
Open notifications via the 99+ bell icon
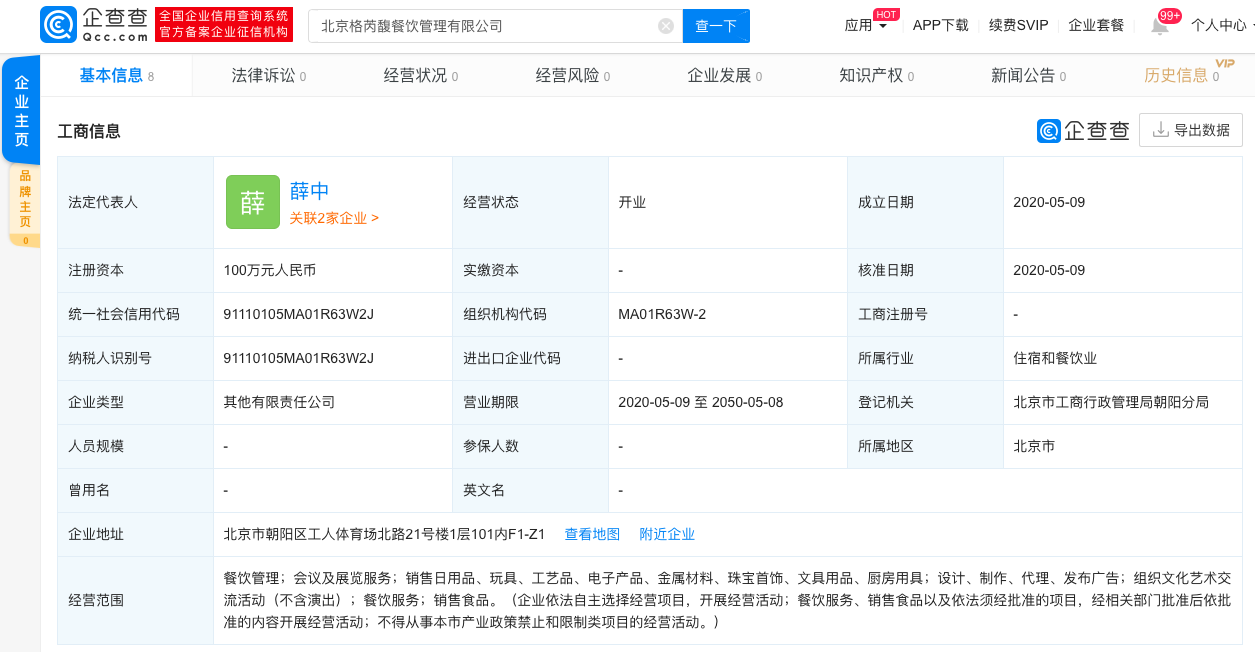coord(1158,24)
